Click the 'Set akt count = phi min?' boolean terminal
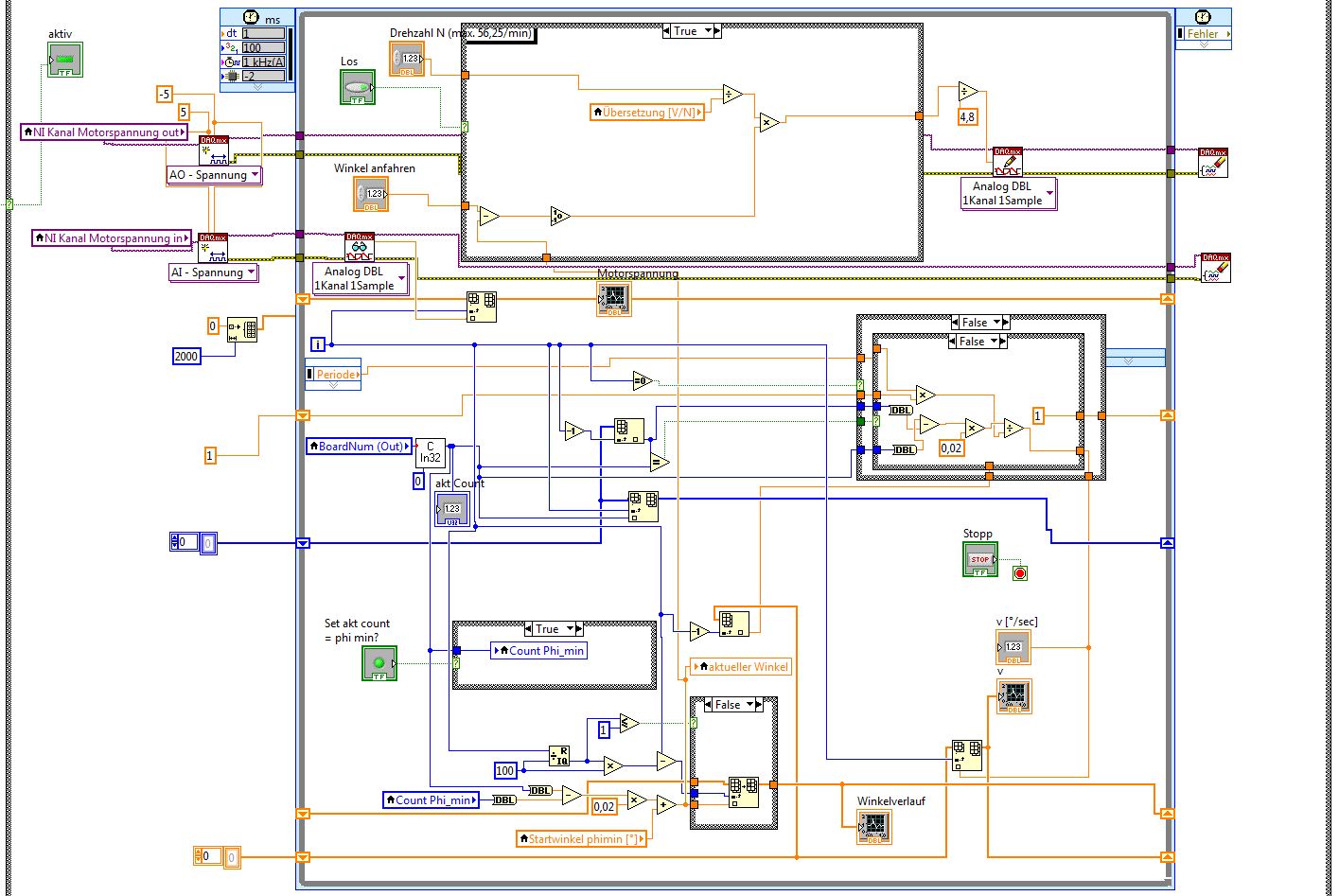 tap(379, 662)
